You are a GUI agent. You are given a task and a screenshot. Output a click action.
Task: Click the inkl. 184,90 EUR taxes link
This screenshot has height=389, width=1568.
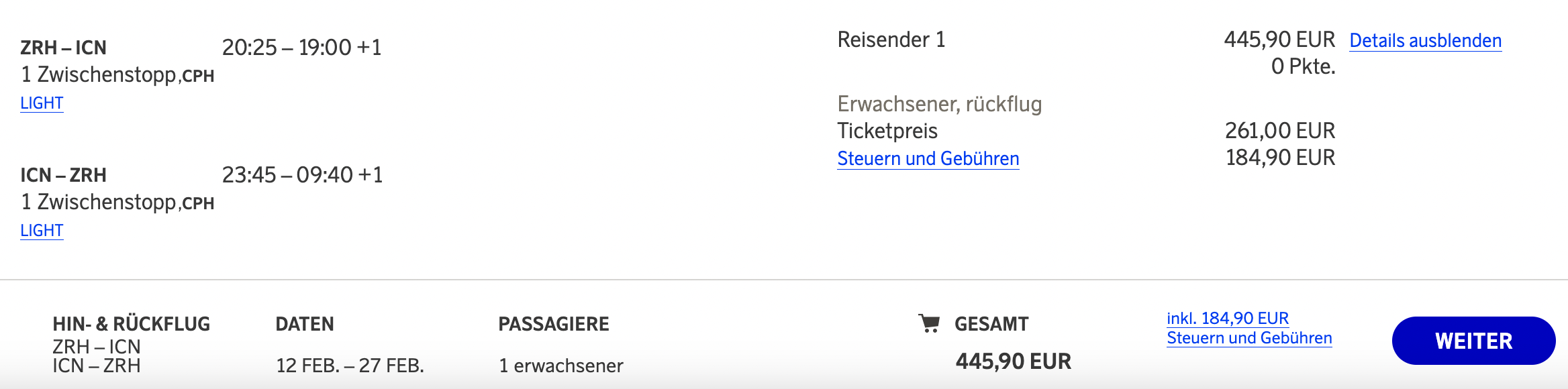1227,319
